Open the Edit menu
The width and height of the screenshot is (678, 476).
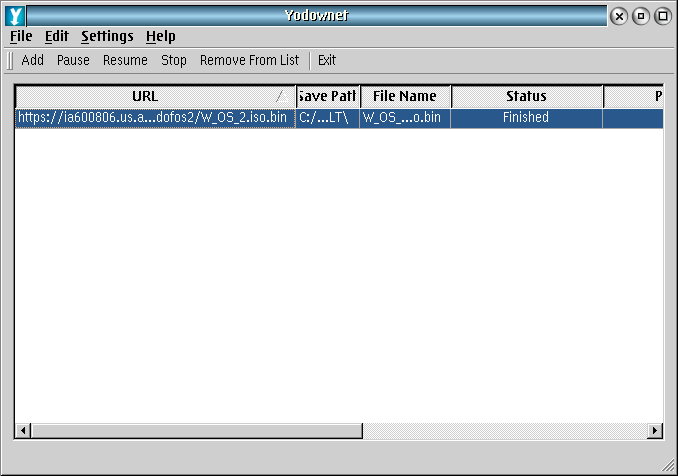[x=57, y=36]
